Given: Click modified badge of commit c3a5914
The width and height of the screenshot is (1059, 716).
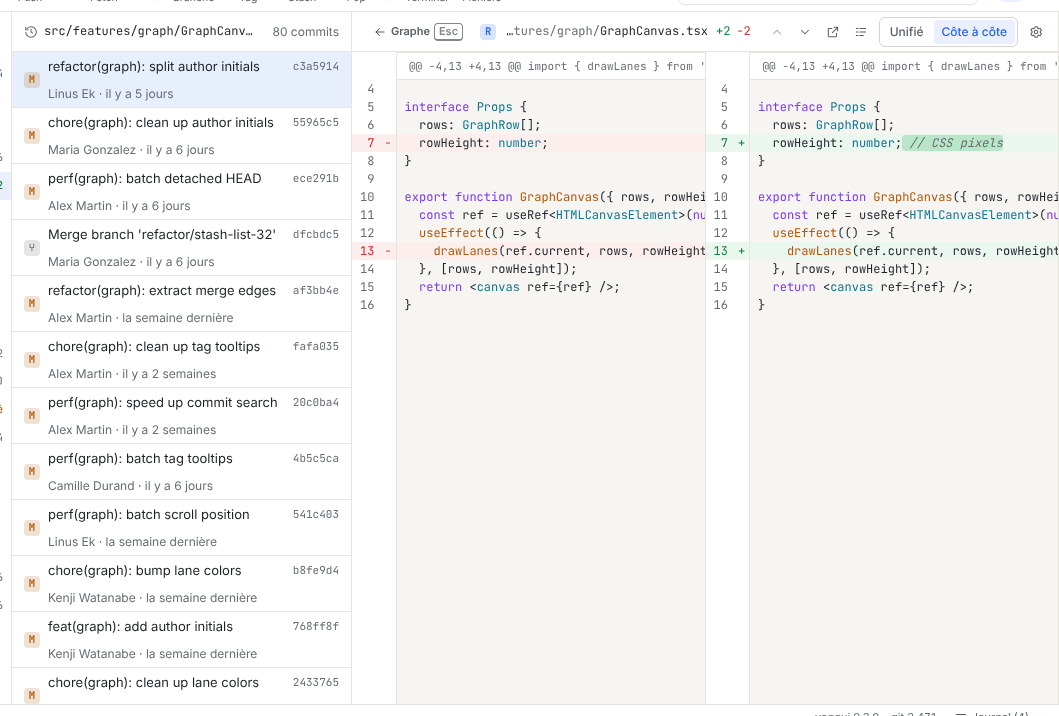Looking at the screenshot, I should pyautogui.click(x=31, y=80).
